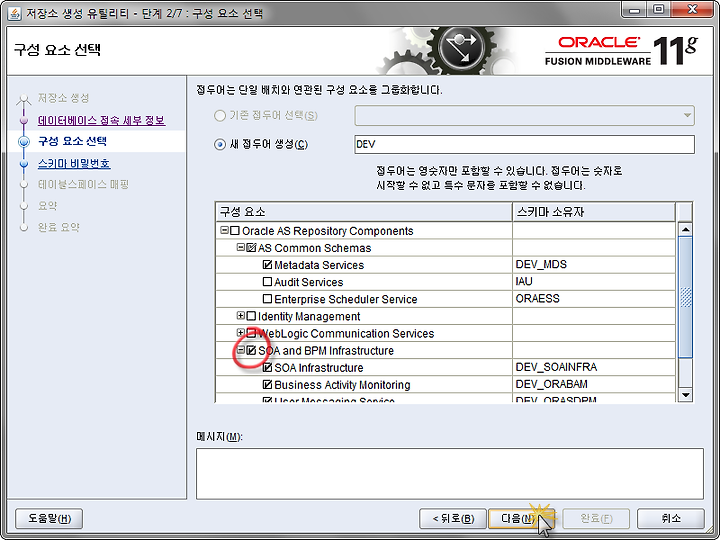Screen dimensions: 720x540
Task: Select Business Activity Monitoring row label
Action: coord(342,385)
